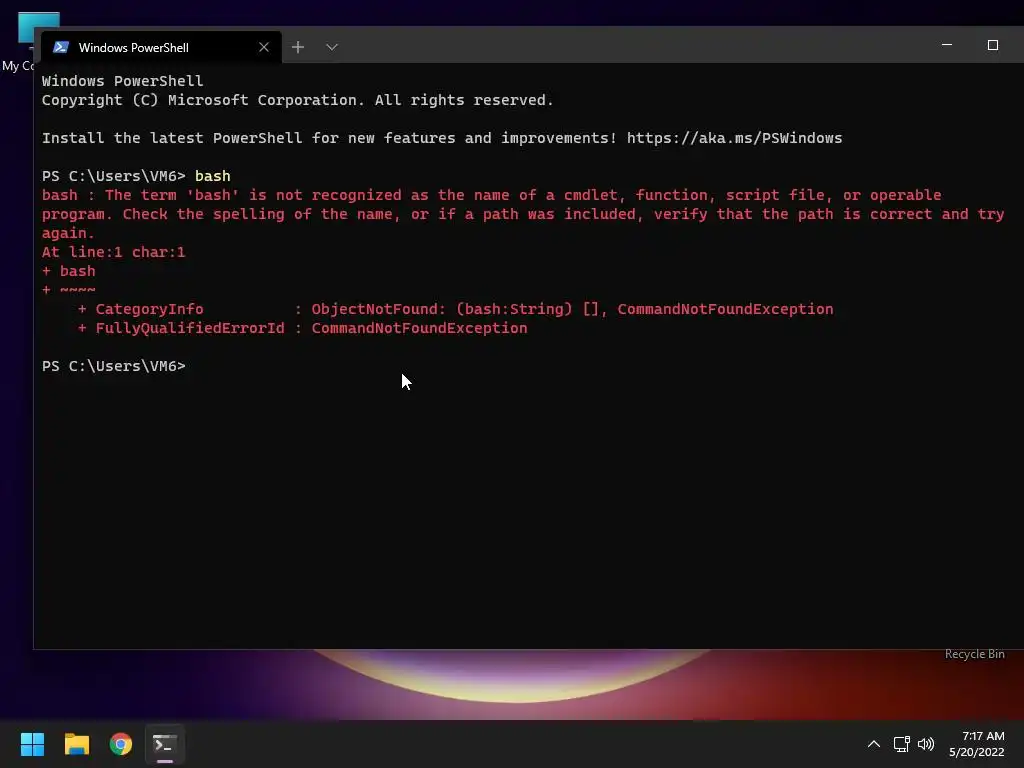The image size is (1024, 768).
Task: Open network settings tray icon
Action: 902,744
